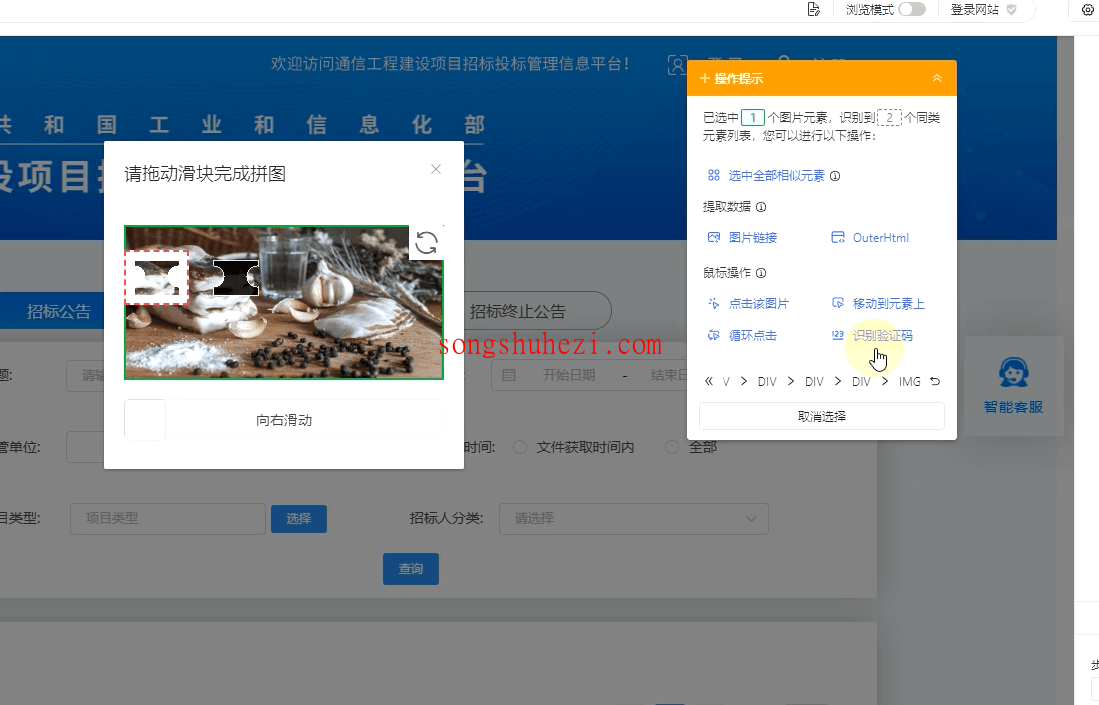Click the 取消选择 button
The width and height of the screenshot is (1099, 705).
(821, 416)
